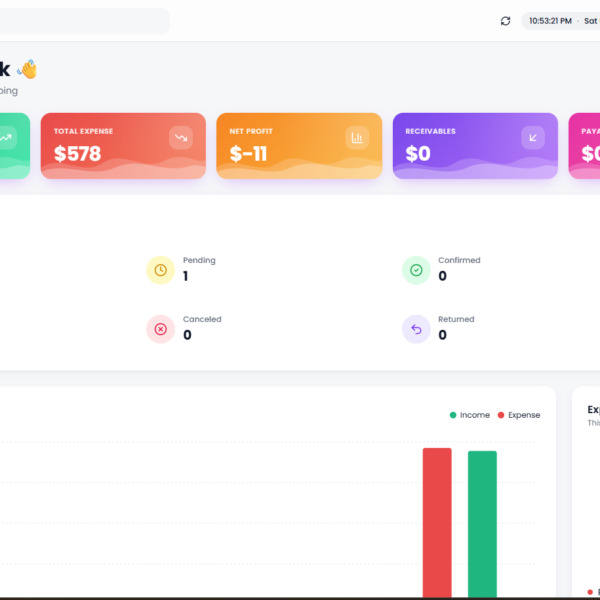Image resolution: width=600 pixels, height=600 pixels.
Task: Toggle Expense series in chart legend
Action: coord(519,415)
